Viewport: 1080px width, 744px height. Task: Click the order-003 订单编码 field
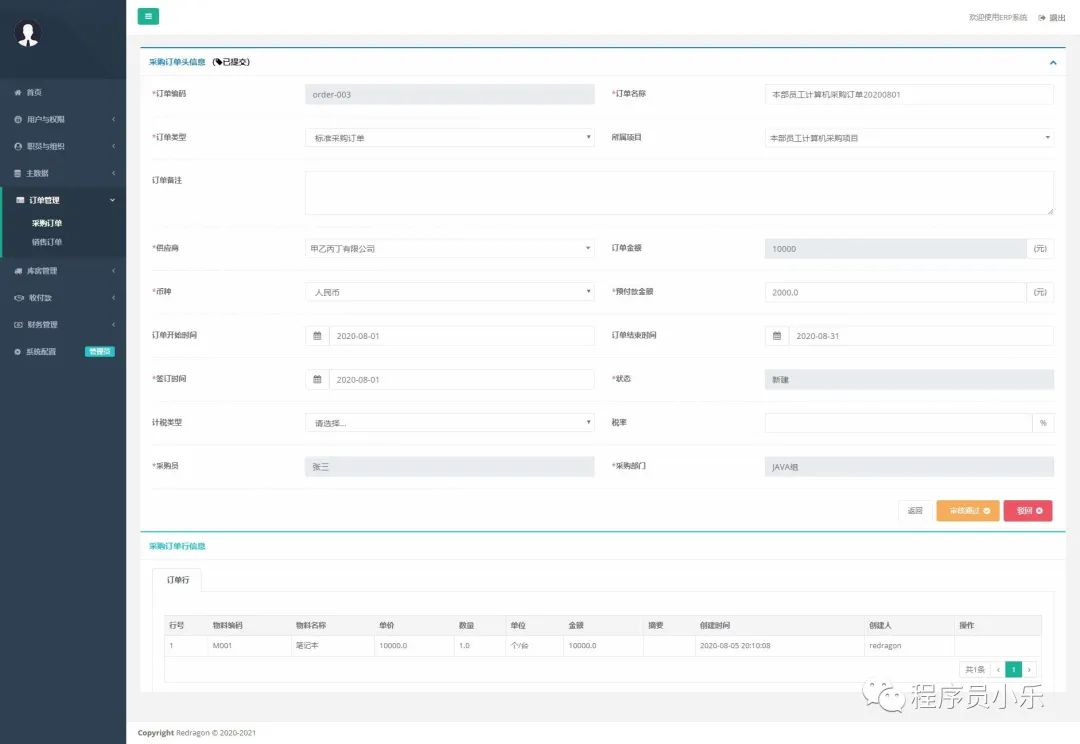pos(450,94)
